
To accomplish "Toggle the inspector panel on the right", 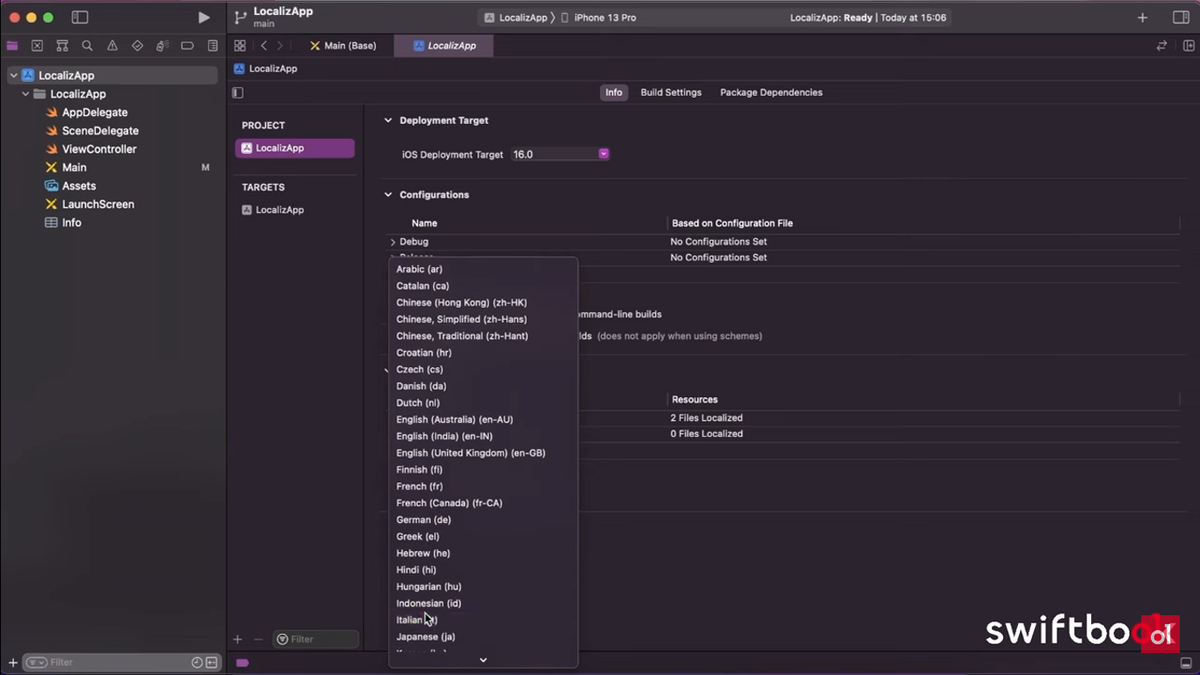I will [x=1180, y=18].
